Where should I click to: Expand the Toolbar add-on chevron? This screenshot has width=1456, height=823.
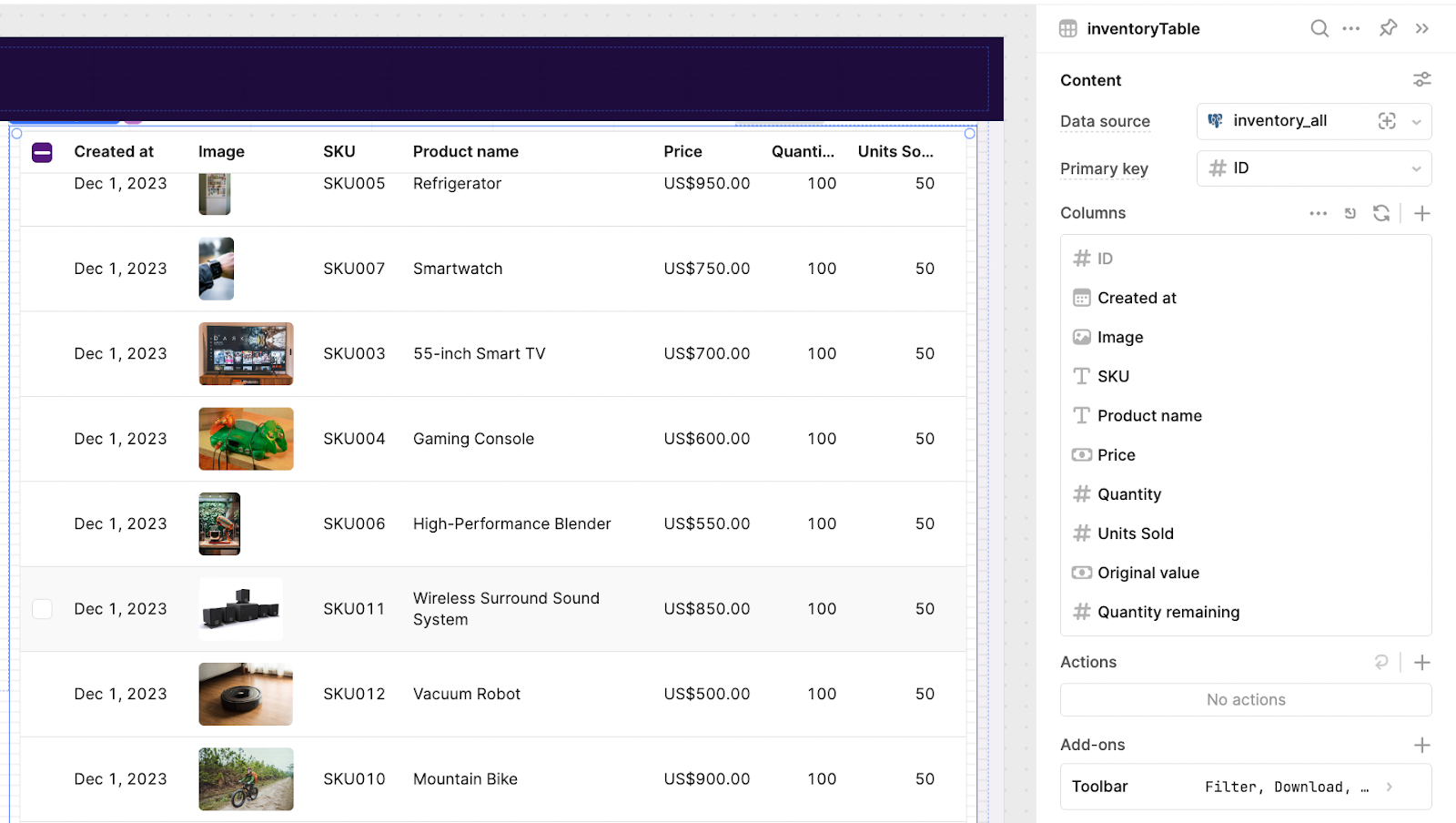click(x=1390, y=787)
